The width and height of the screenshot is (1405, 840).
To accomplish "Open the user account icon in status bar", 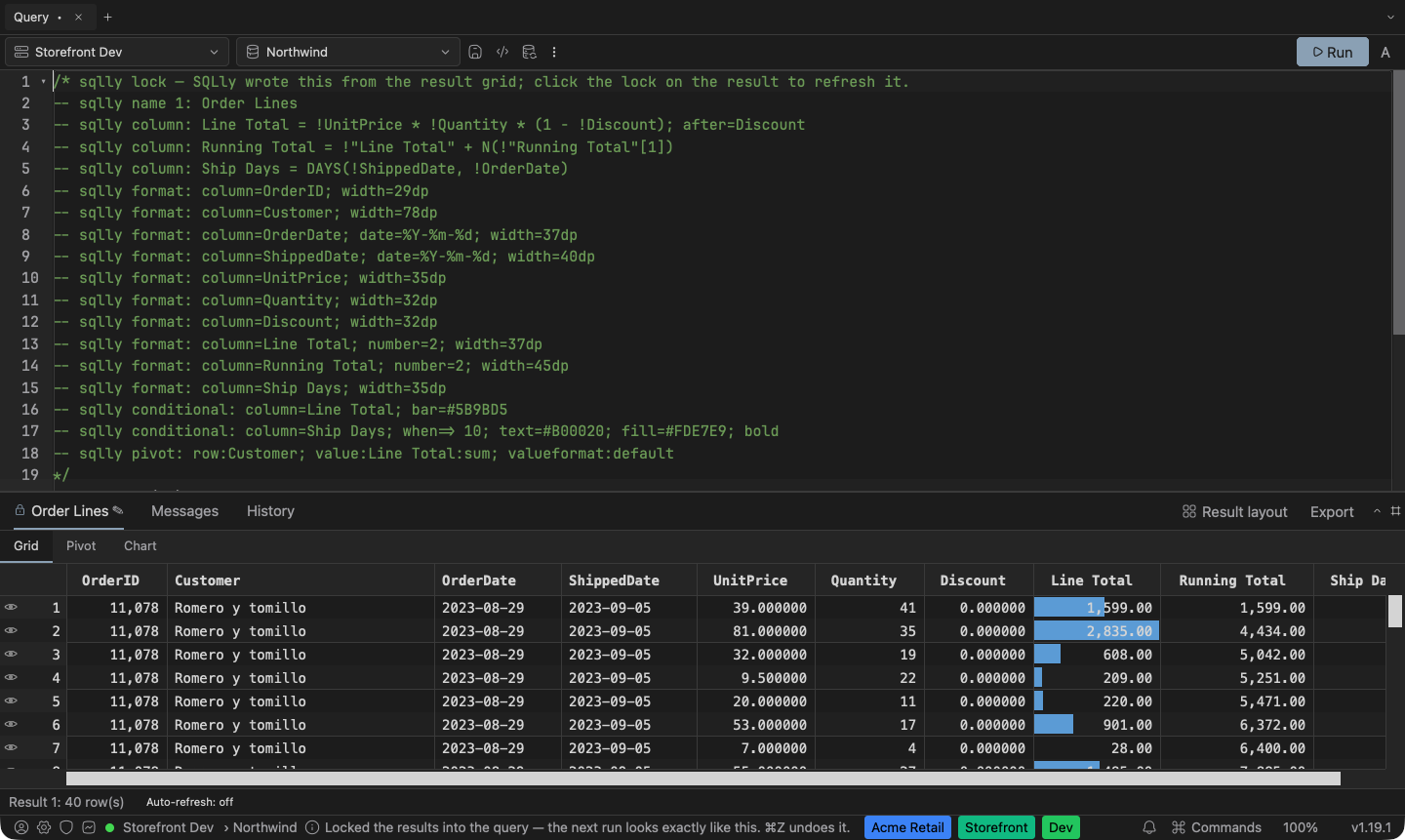I will tap(21, 827).
